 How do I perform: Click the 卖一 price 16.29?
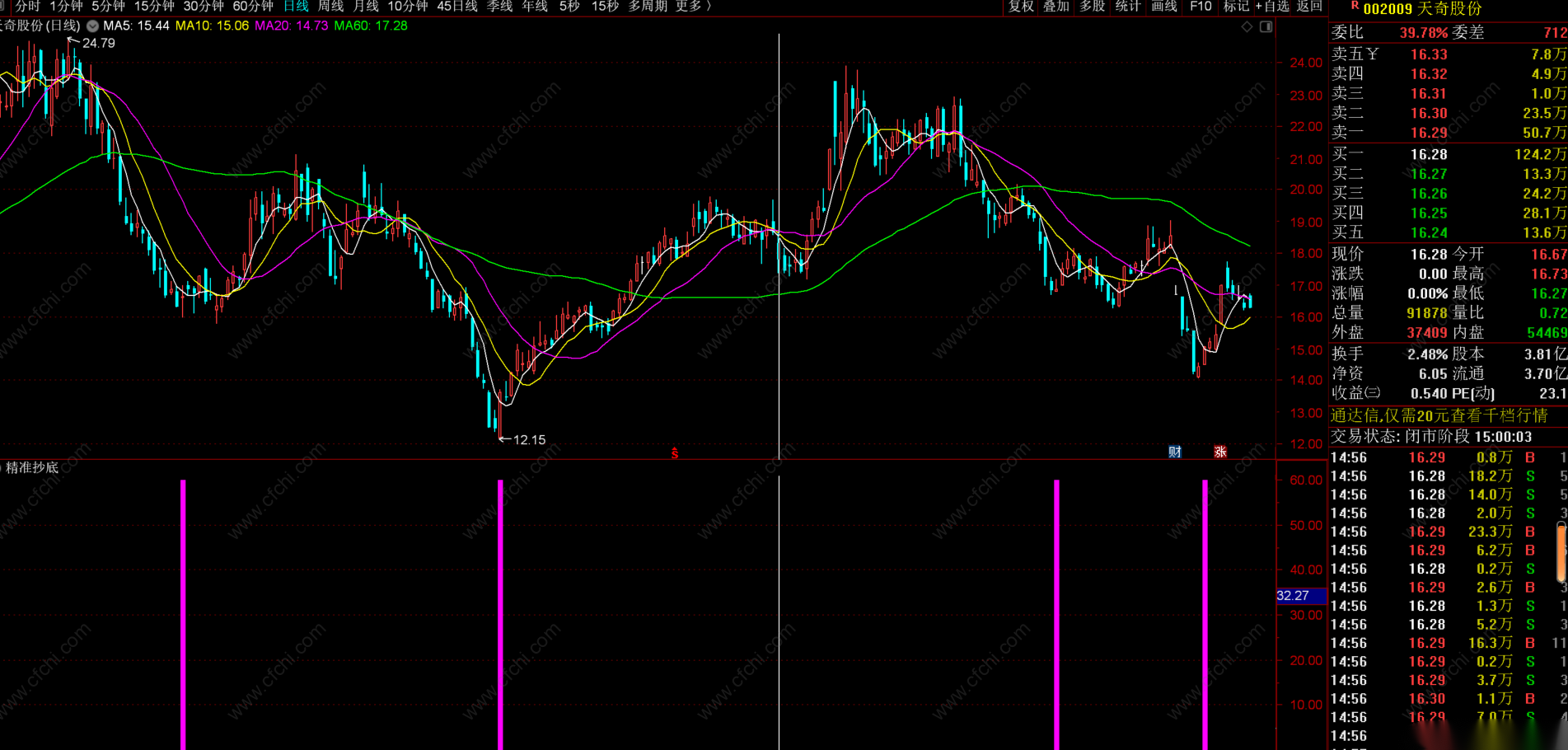pyautogui.click(x=1429, y=133)
